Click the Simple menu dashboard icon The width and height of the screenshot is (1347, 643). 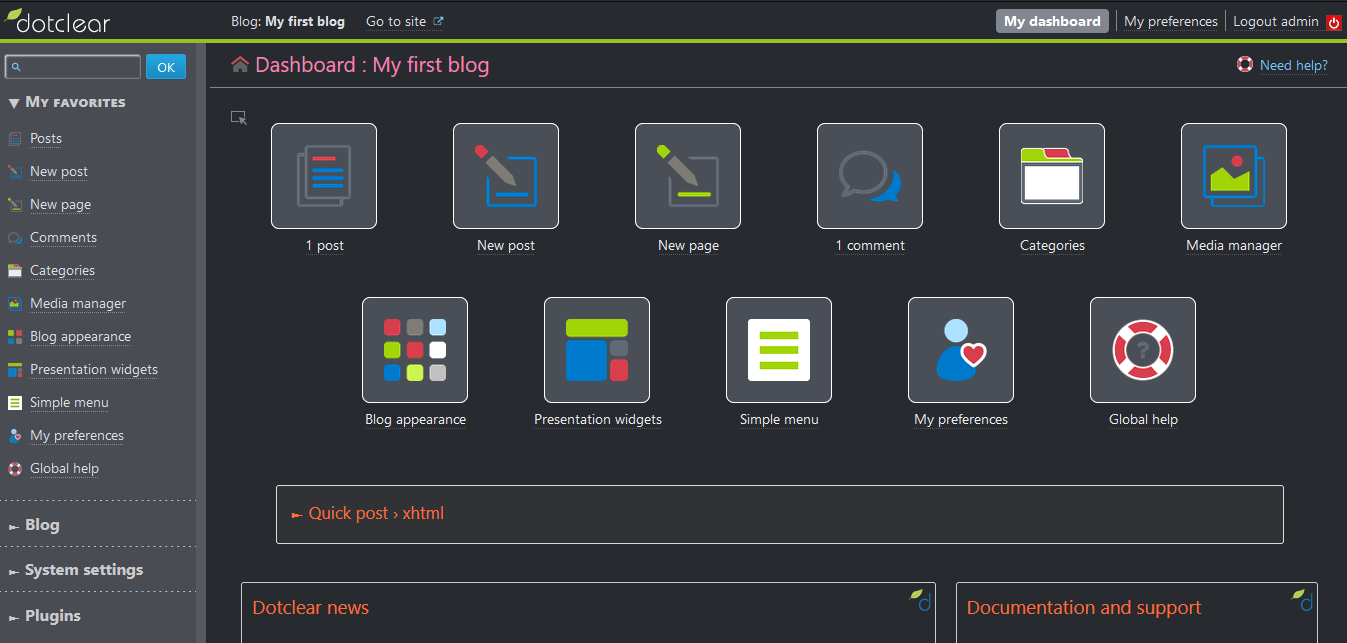[779, 350]
